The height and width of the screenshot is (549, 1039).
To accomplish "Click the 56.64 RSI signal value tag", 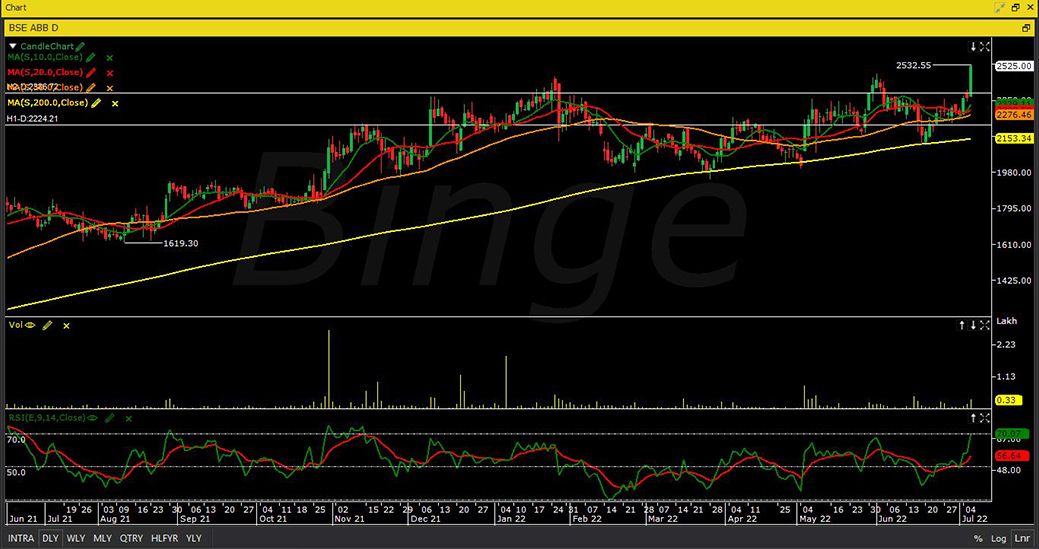I will coord(1013,456).
